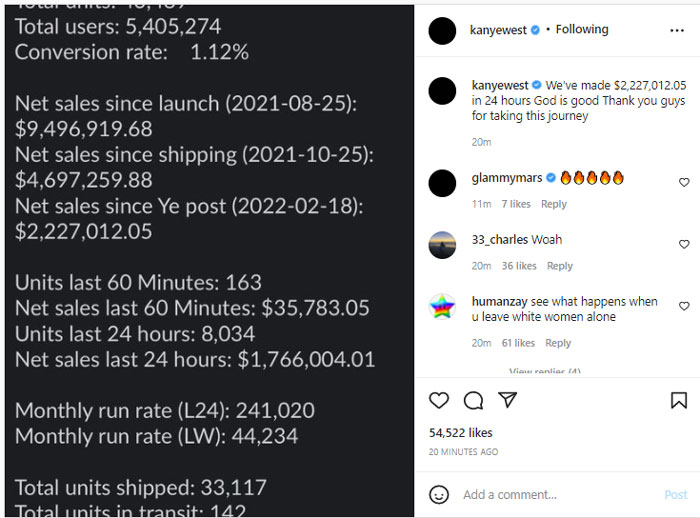The height and width of the screenshot is (518, 700).
Task: Like humanzay's comment with the heart
Action: [684, 307]
